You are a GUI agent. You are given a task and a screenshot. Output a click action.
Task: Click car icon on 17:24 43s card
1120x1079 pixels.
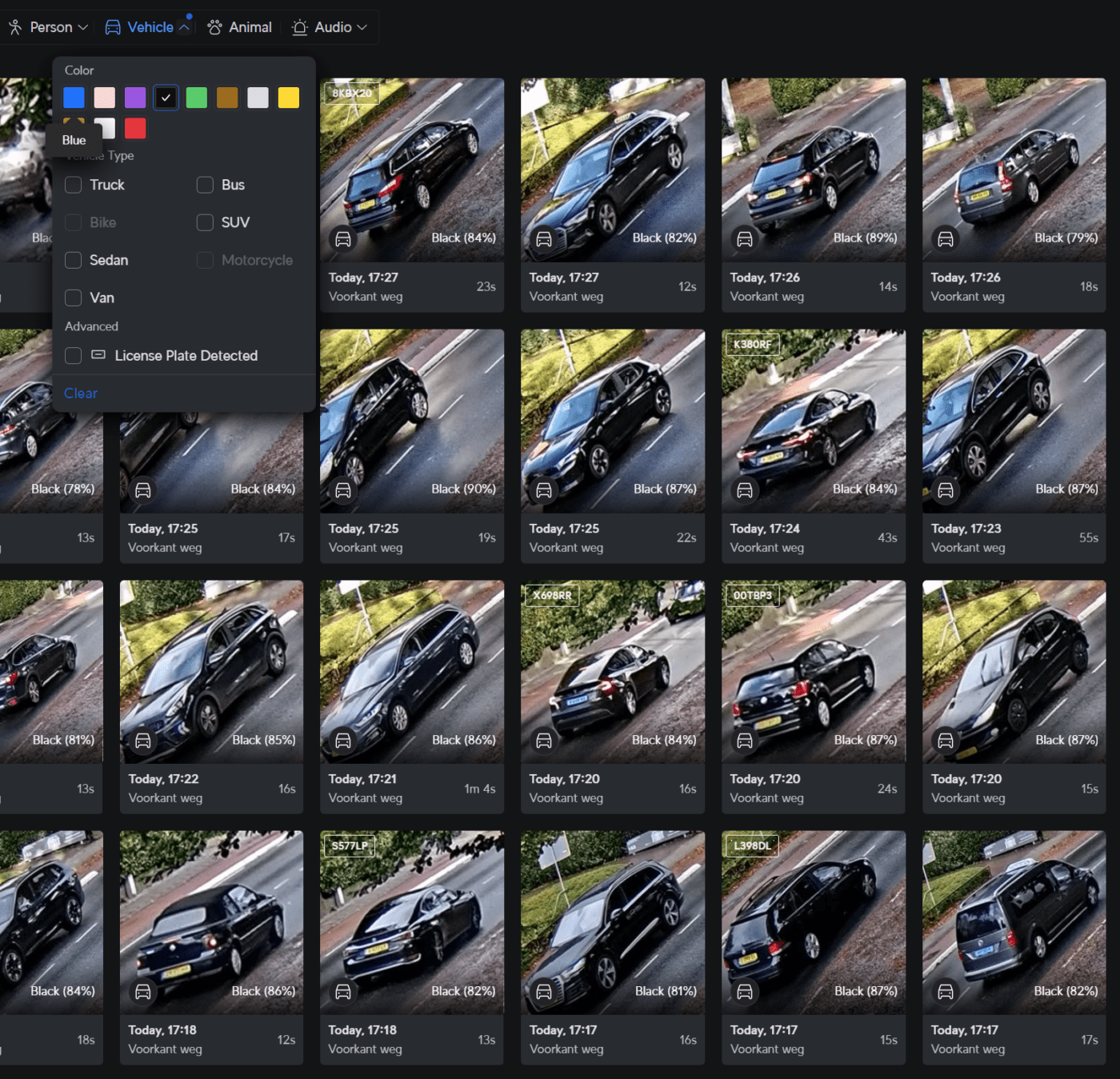745,490
